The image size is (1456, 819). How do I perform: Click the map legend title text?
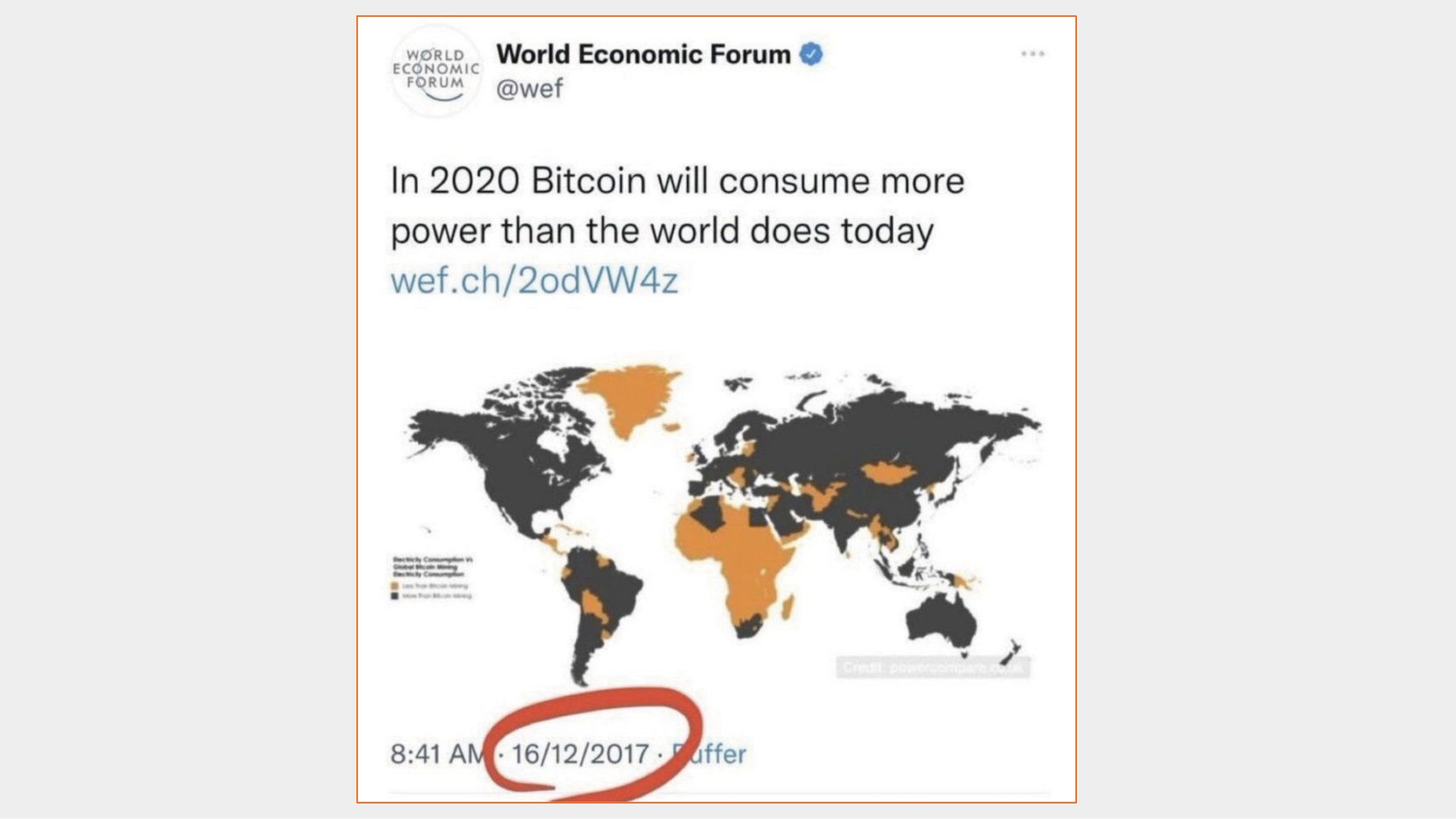tap(432, 567)
